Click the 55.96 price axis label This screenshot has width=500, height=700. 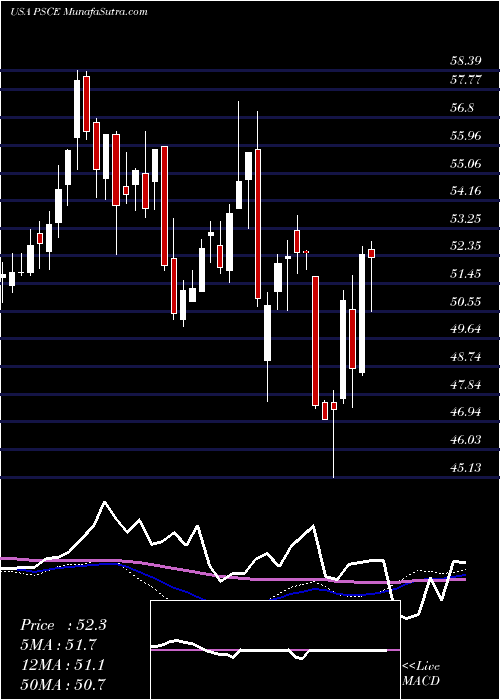pos(466,136)
